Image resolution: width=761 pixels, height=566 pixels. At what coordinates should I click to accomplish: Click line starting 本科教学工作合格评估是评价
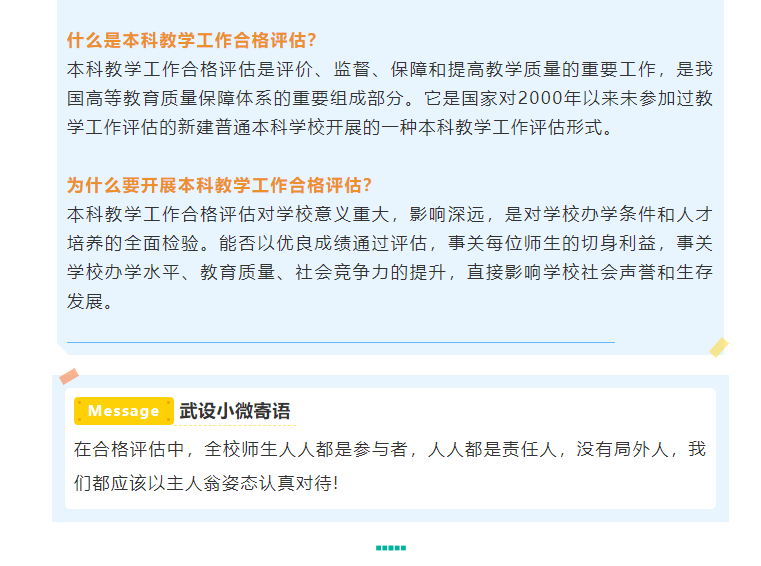[389, 69]
